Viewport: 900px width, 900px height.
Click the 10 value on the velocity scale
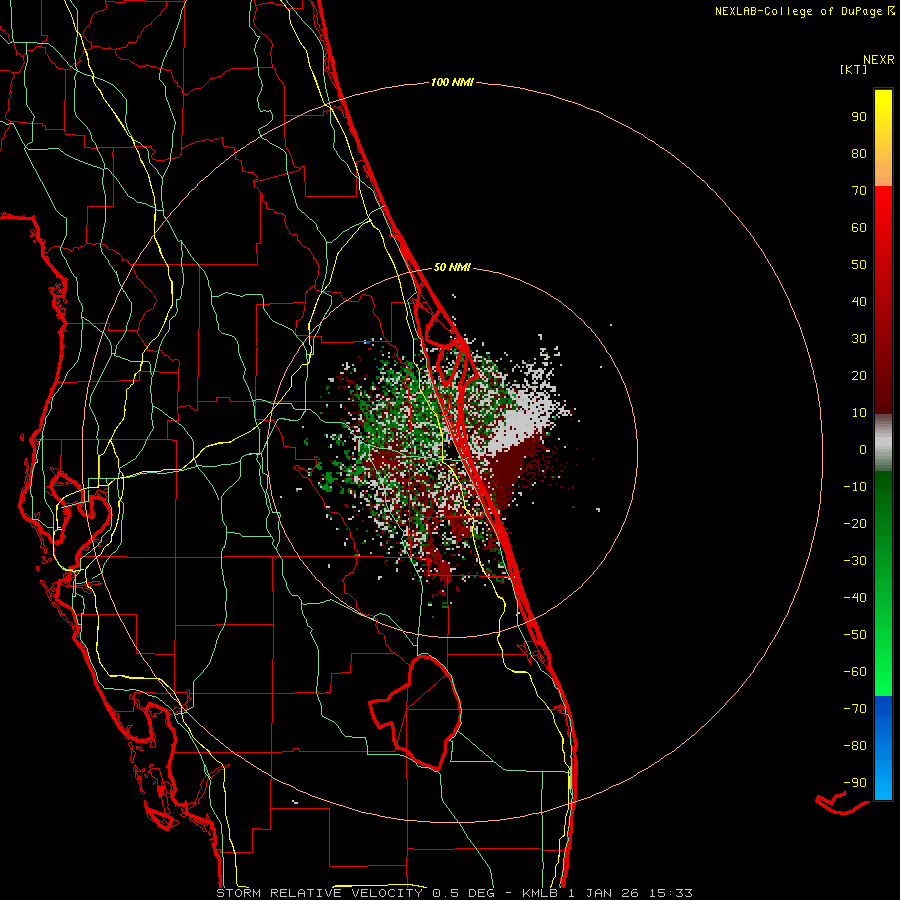tap(859, 413)
